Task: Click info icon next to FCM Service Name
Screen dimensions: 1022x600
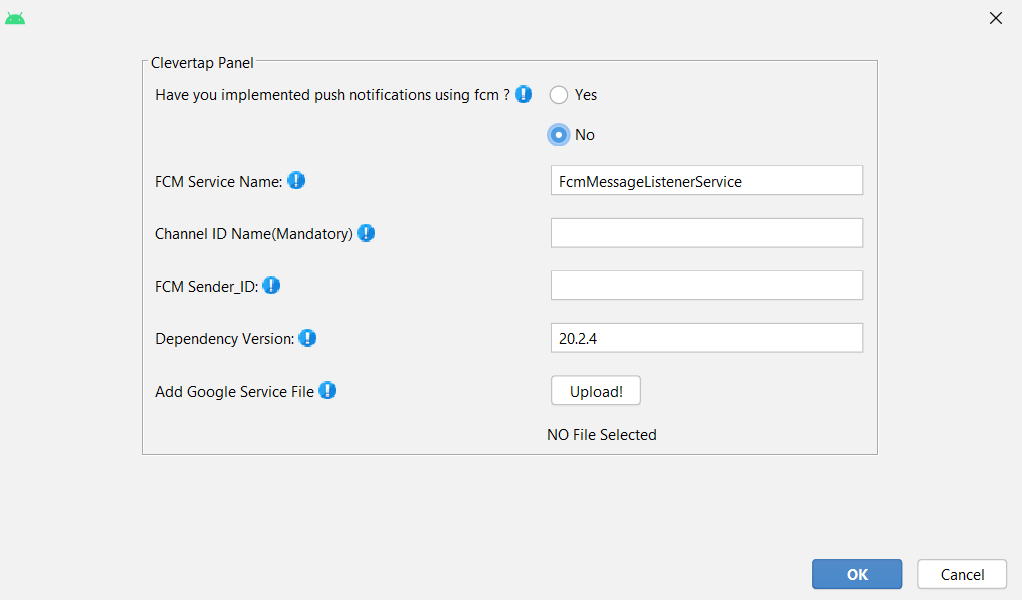Action: (x=296, y=180)
